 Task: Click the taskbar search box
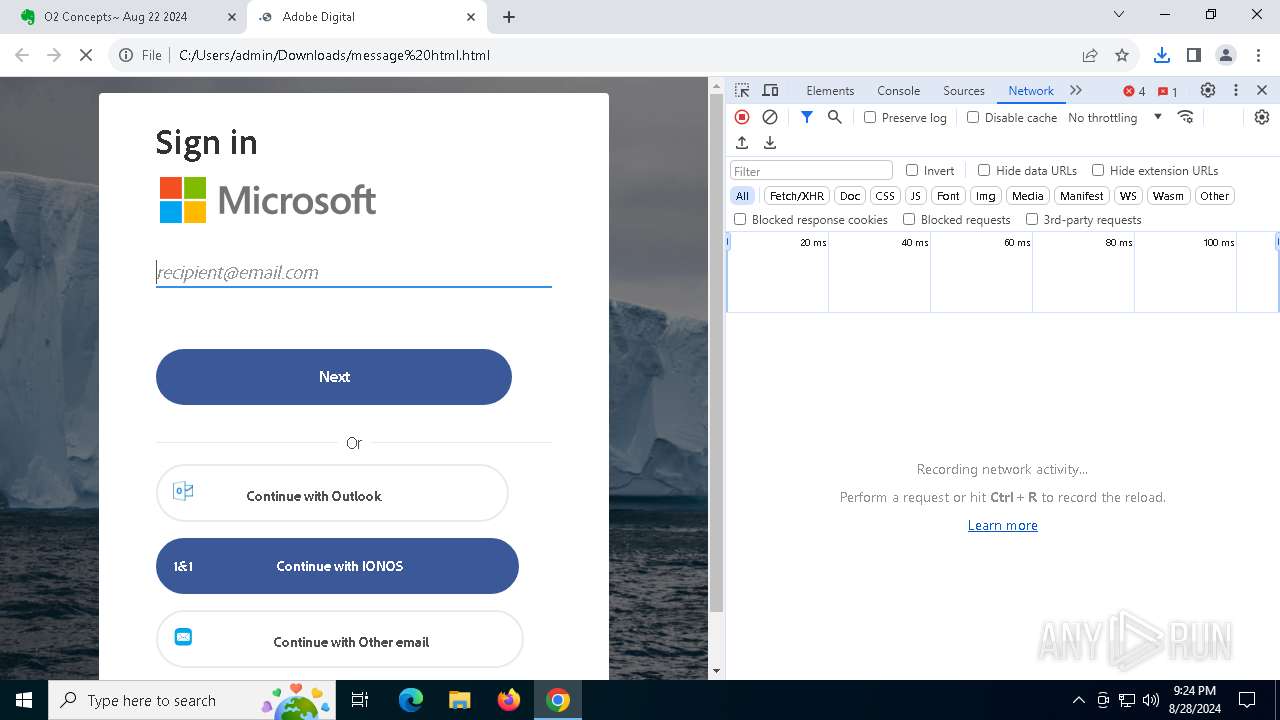tap(193, 700)
